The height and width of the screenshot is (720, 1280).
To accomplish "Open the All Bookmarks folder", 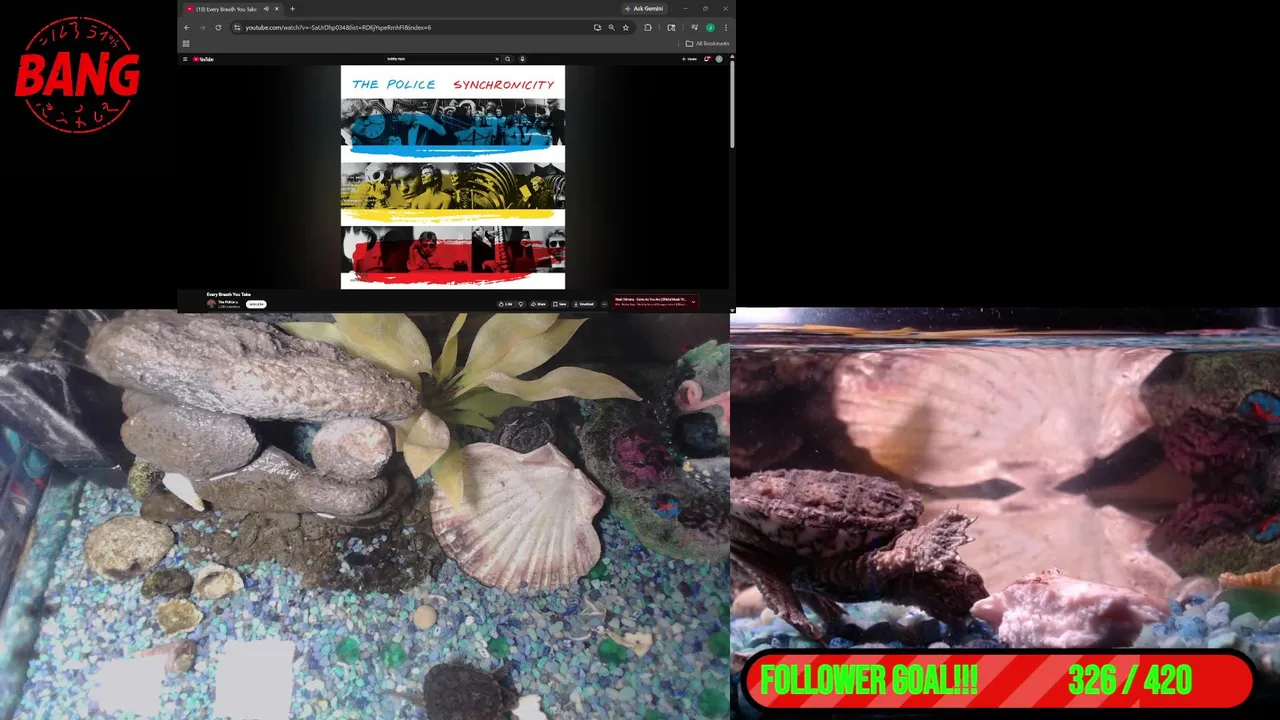I will click(707, 44).
